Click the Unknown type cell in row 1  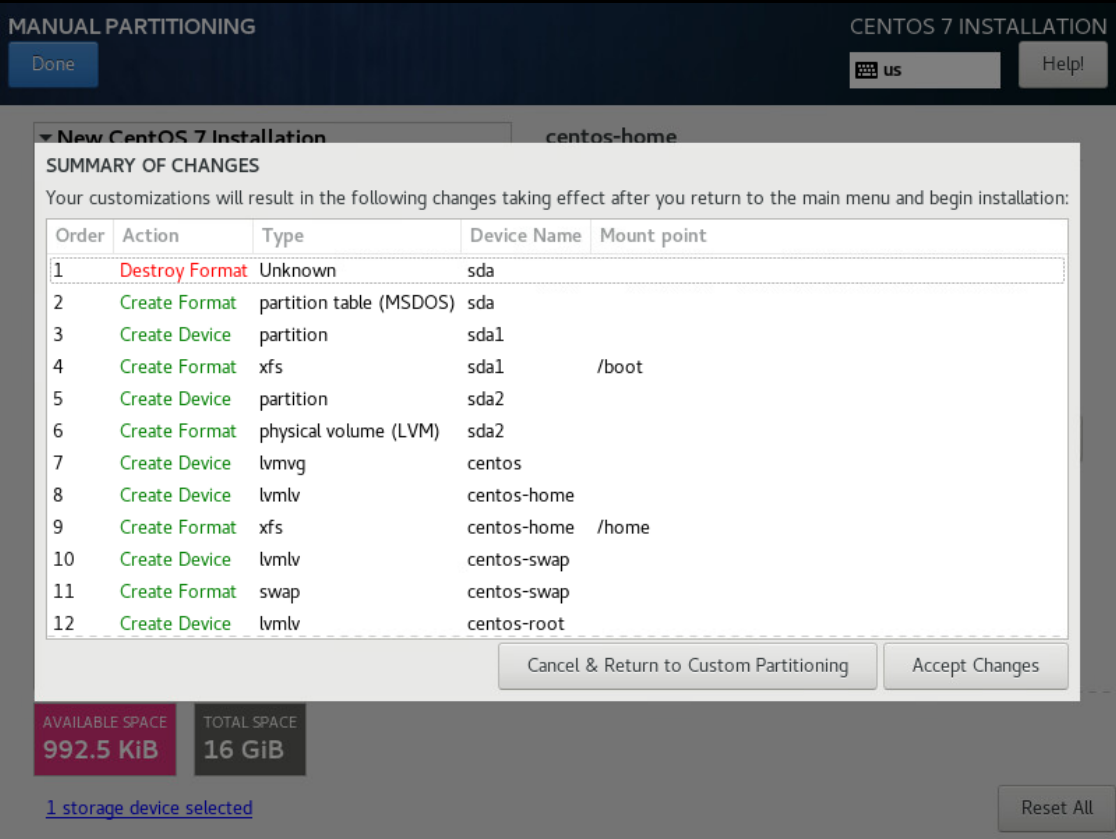click(x=298, y=270)
